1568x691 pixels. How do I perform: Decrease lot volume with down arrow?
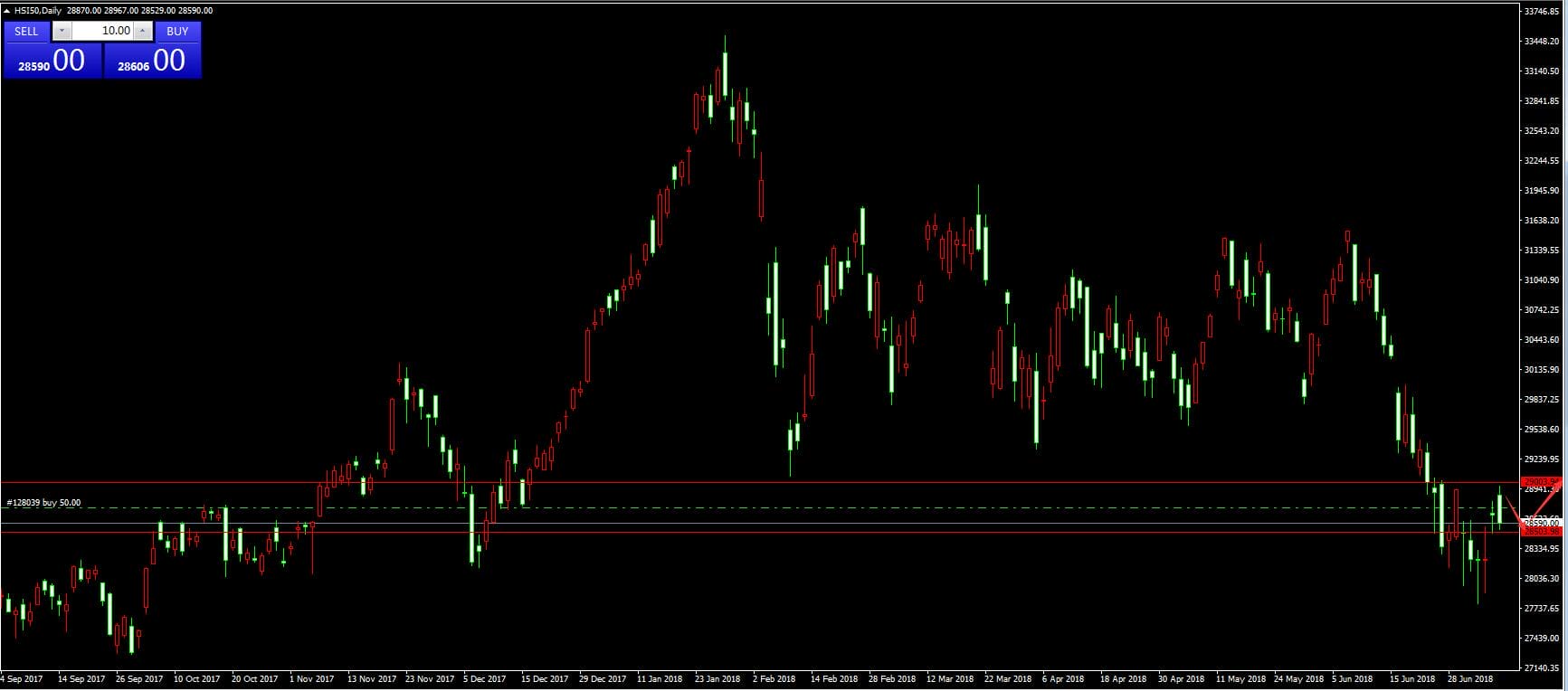(62, 31)
